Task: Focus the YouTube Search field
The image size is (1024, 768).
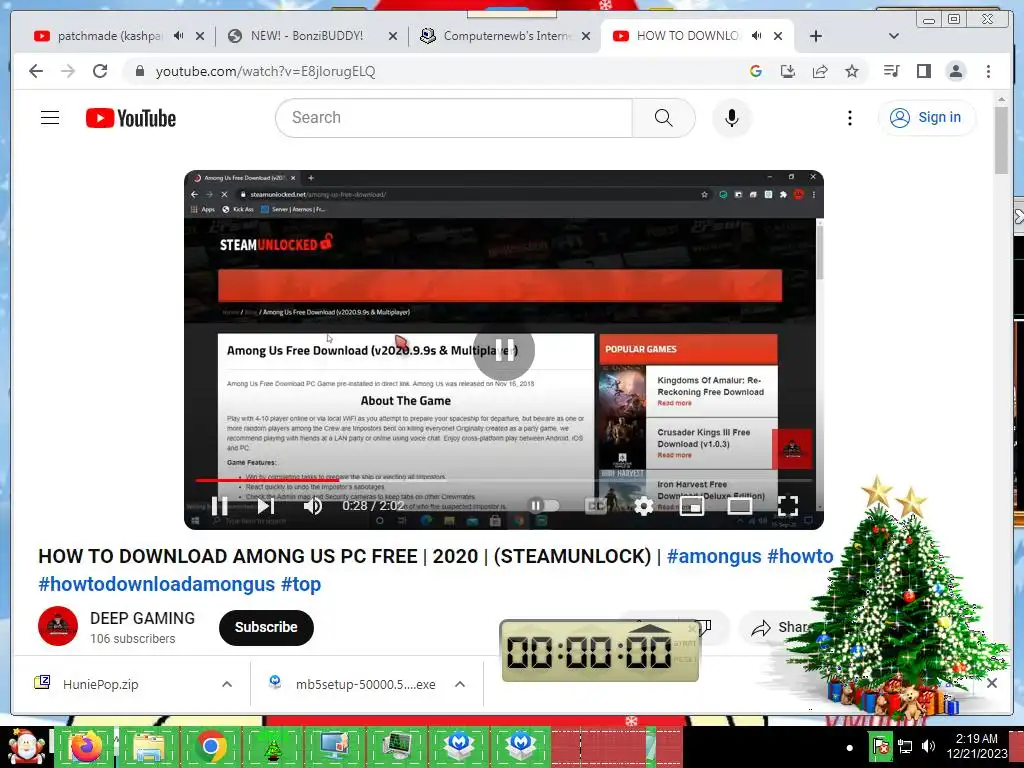Action: point(454,118)
